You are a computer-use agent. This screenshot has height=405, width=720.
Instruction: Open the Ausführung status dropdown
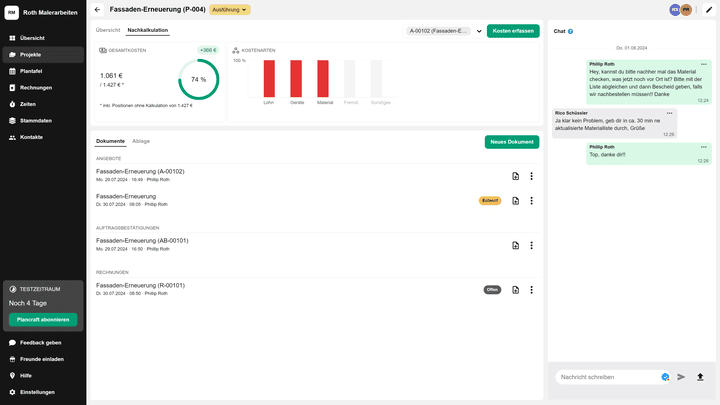tap(230, 9)
